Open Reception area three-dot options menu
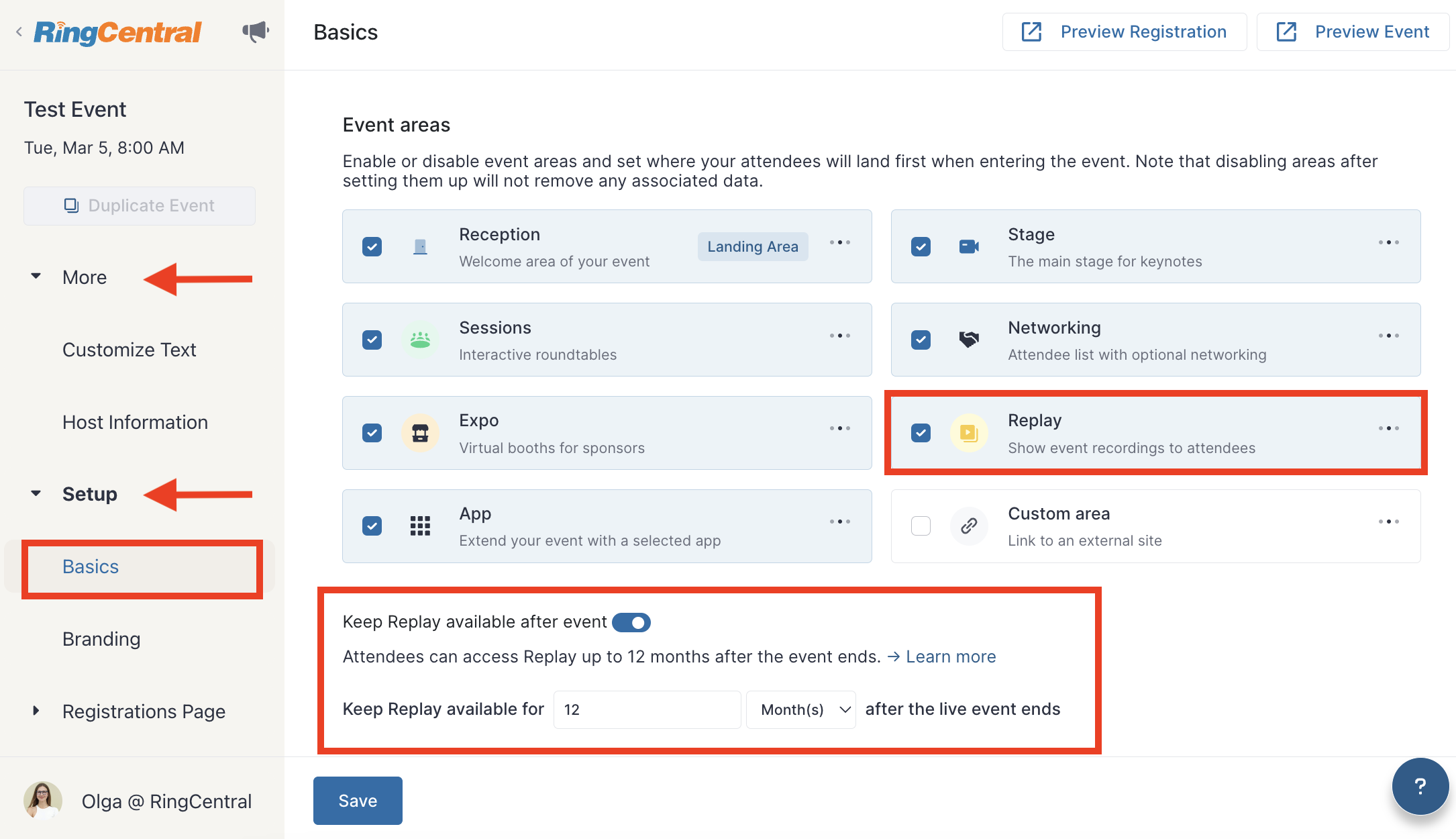The height and width of the screenshot is (839, 1456). pyautogui.click(x=839, y=242)
